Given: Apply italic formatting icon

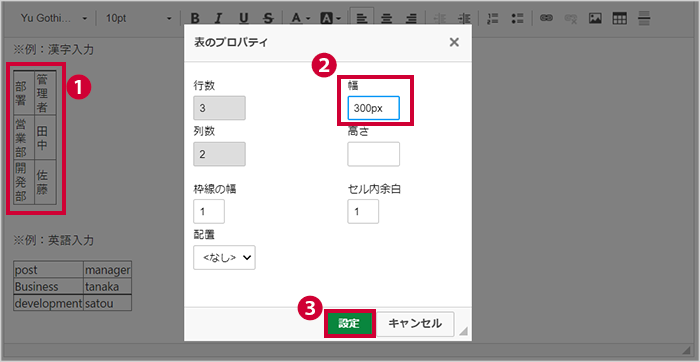Looking at the screenshot, I should [x=218, y=18].
